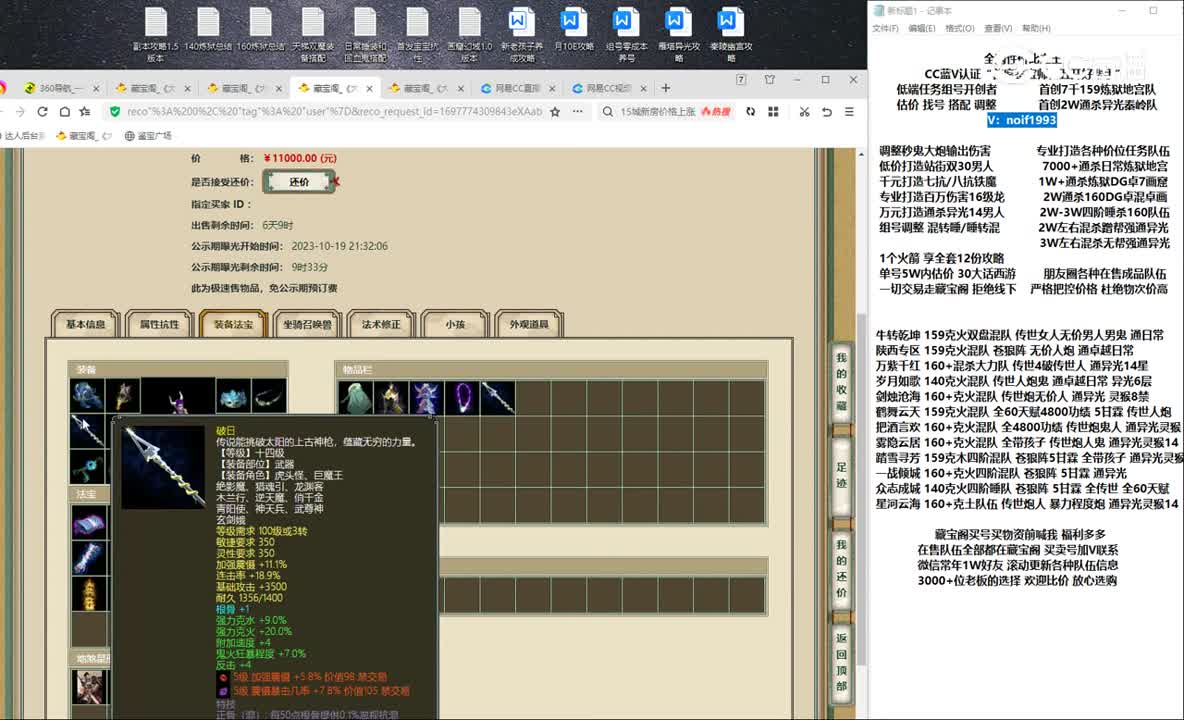Close the 360导航 browser tab
Screen dimensions: 1184x720
tap(96, 88)
